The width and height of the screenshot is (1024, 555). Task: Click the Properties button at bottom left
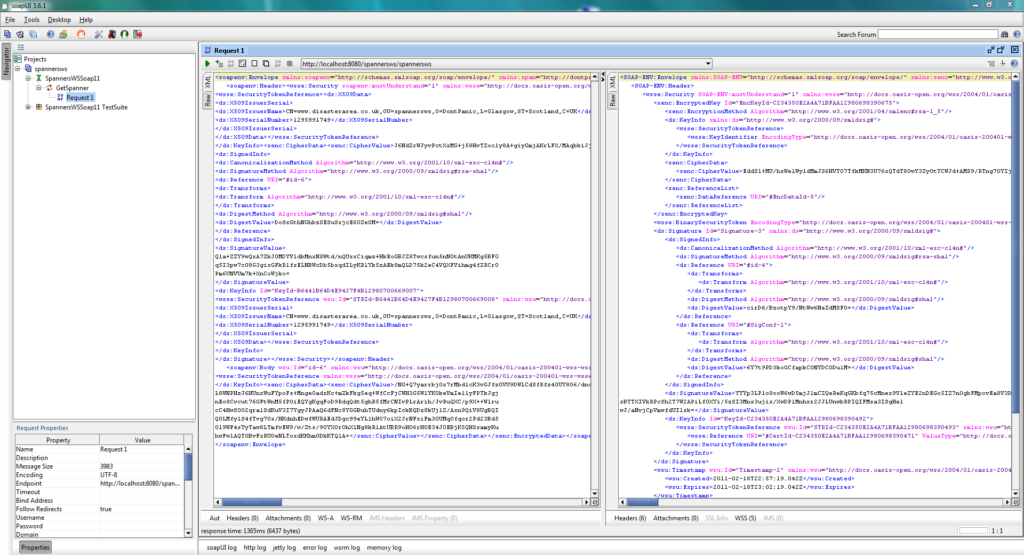[x=35, y=547]
